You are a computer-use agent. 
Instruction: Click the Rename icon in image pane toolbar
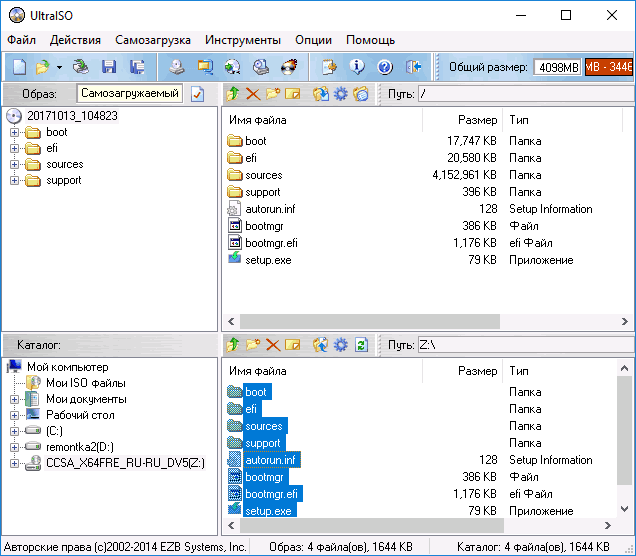coord(293,94)
